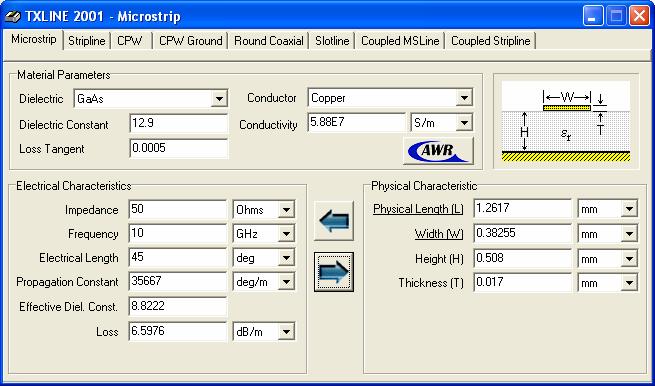Screen dimensions: 655x386
Task: Switch to the Microstrip tab
Action: (x=33, y=39)
